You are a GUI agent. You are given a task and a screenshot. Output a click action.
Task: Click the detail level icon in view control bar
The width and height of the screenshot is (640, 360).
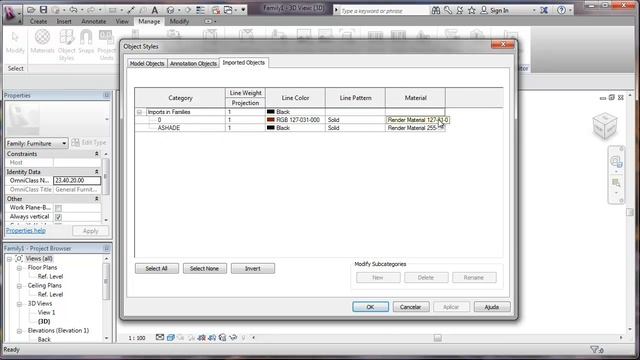(160, 338)
